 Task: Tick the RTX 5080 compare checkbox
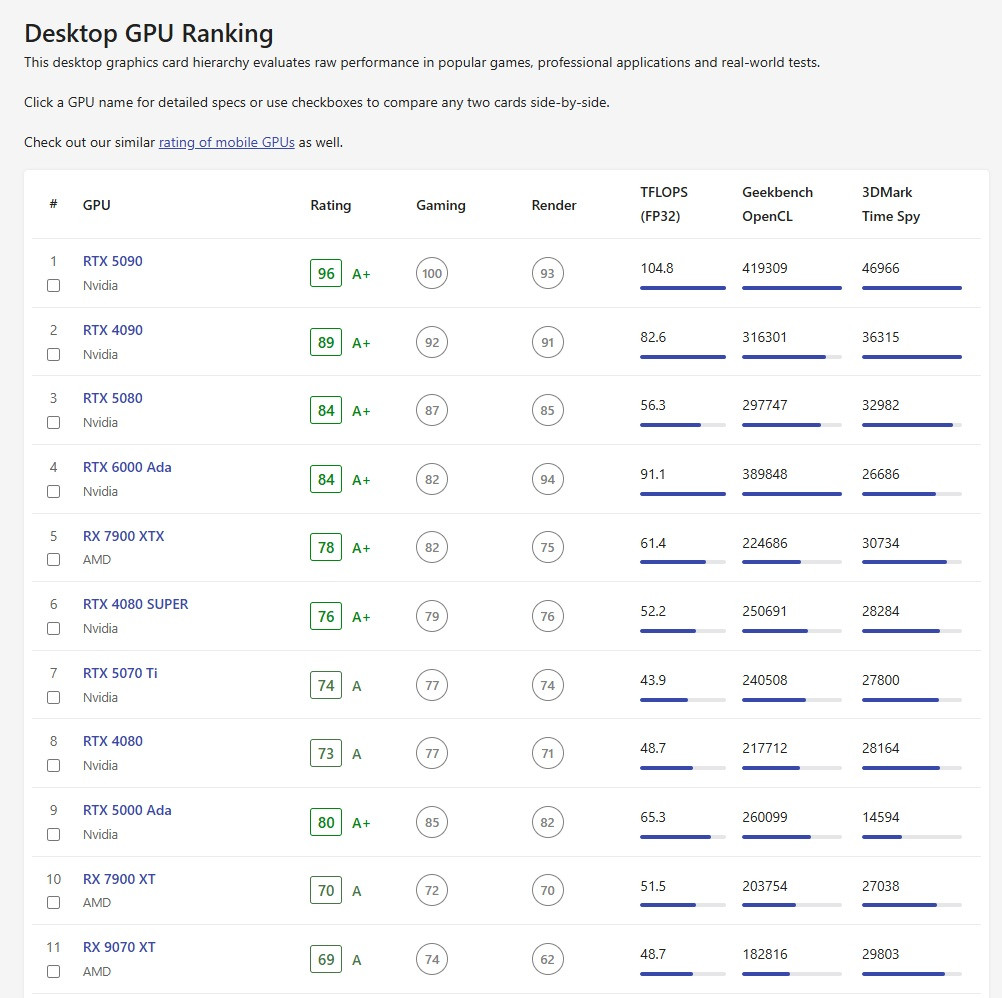(x=54, y=423)
